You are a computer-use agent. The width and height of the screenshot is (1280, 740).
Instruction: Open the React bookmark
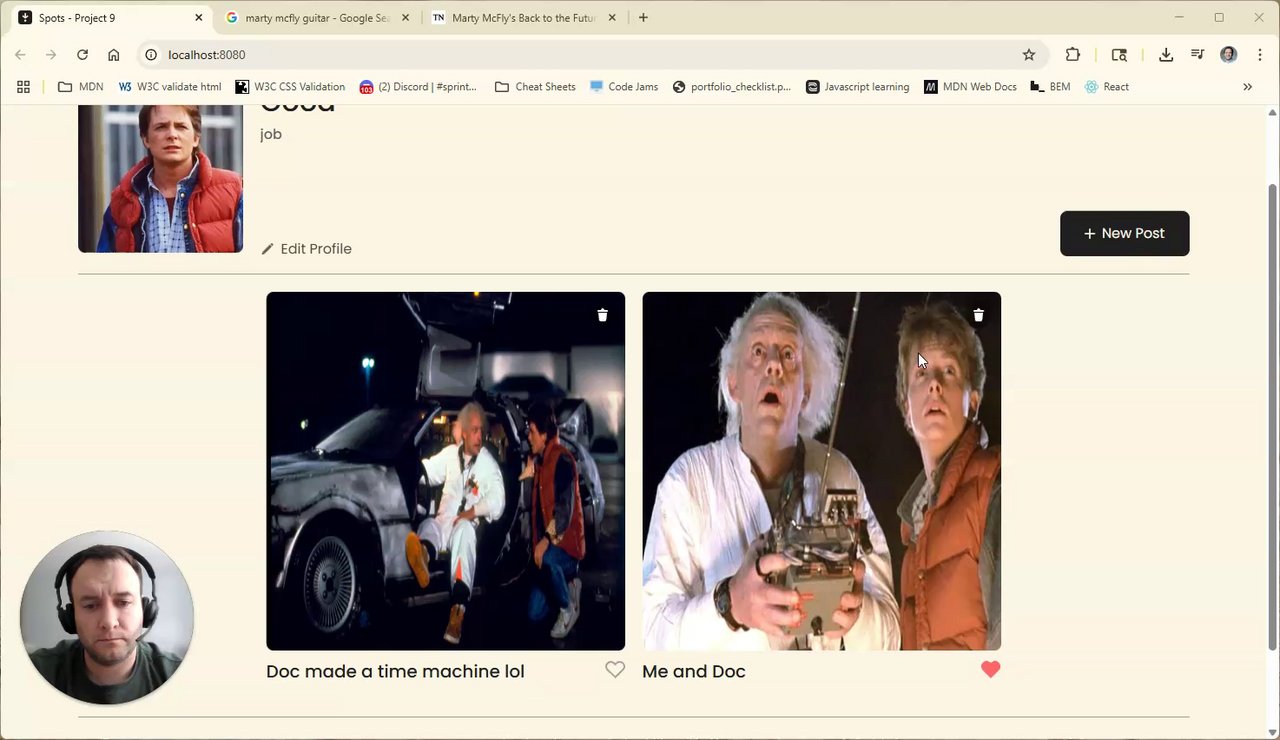tap(1107, 87)
